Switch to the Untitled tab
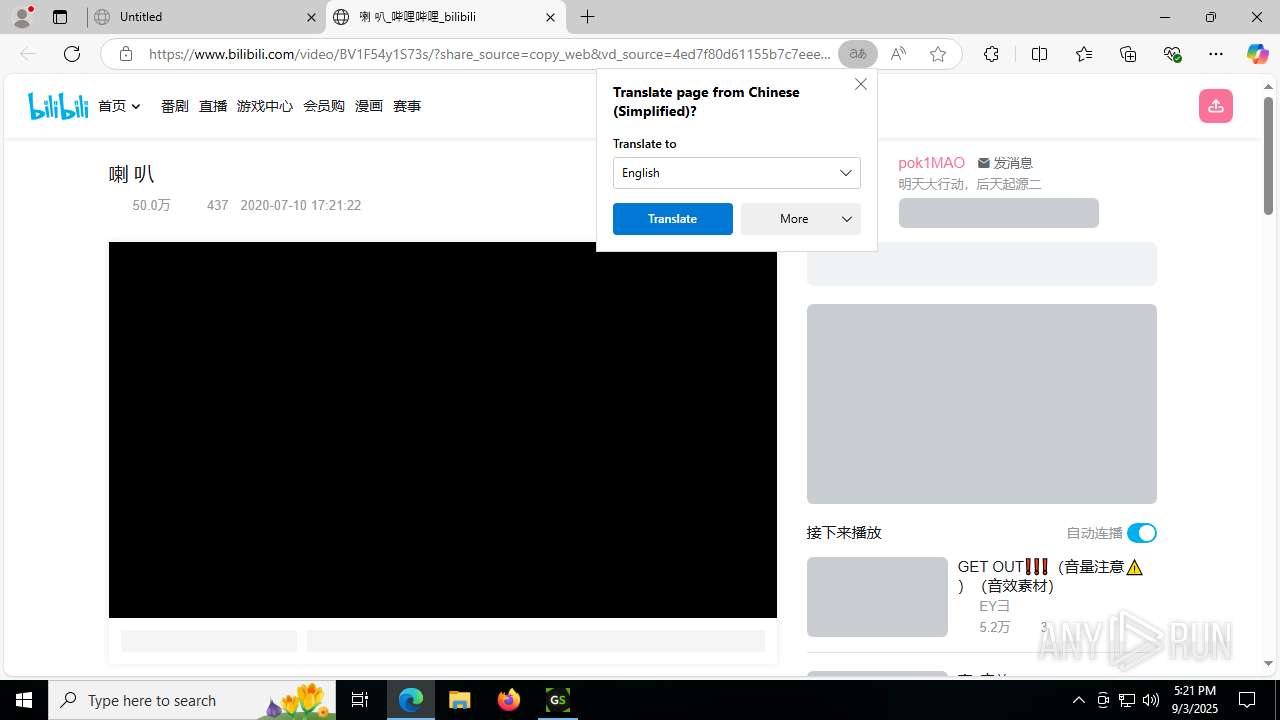Image resolution: width=1280 pixels, height=720 pixels. pyautogui.click(x=206, y=17)
